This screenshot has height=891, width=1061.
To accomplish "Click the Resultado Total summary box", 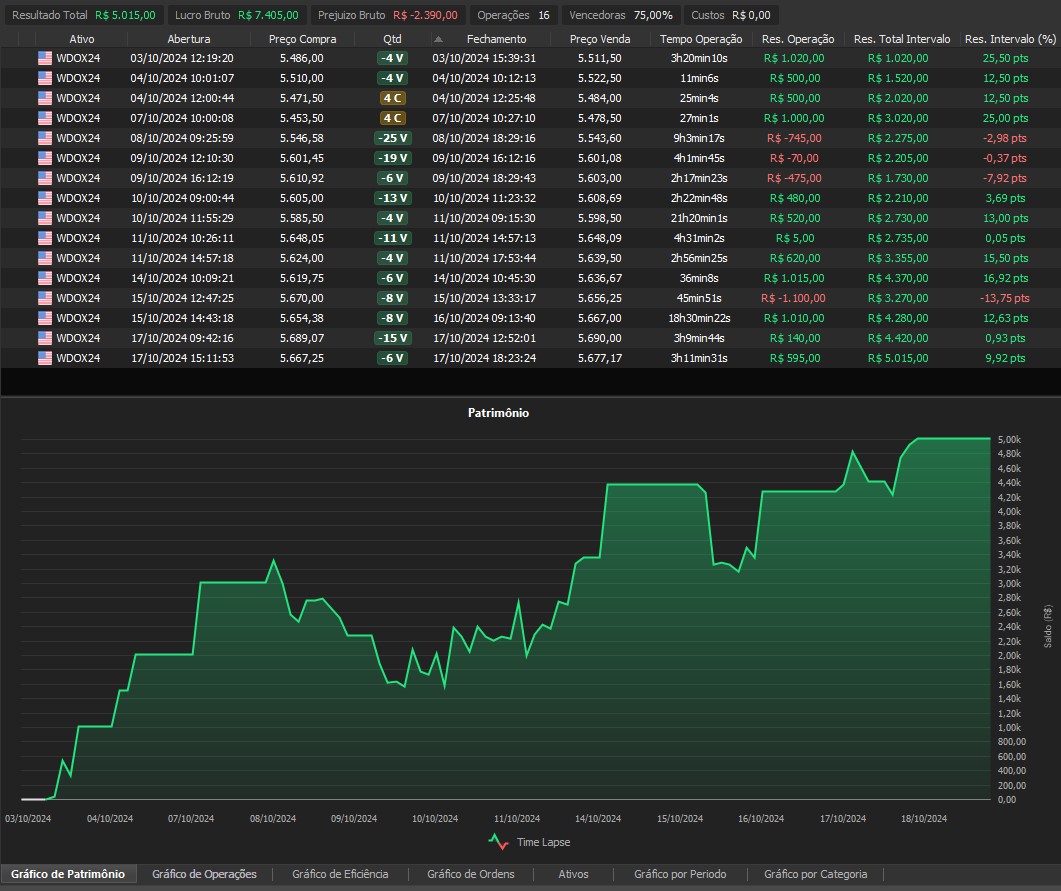I will tap(83, 16).
